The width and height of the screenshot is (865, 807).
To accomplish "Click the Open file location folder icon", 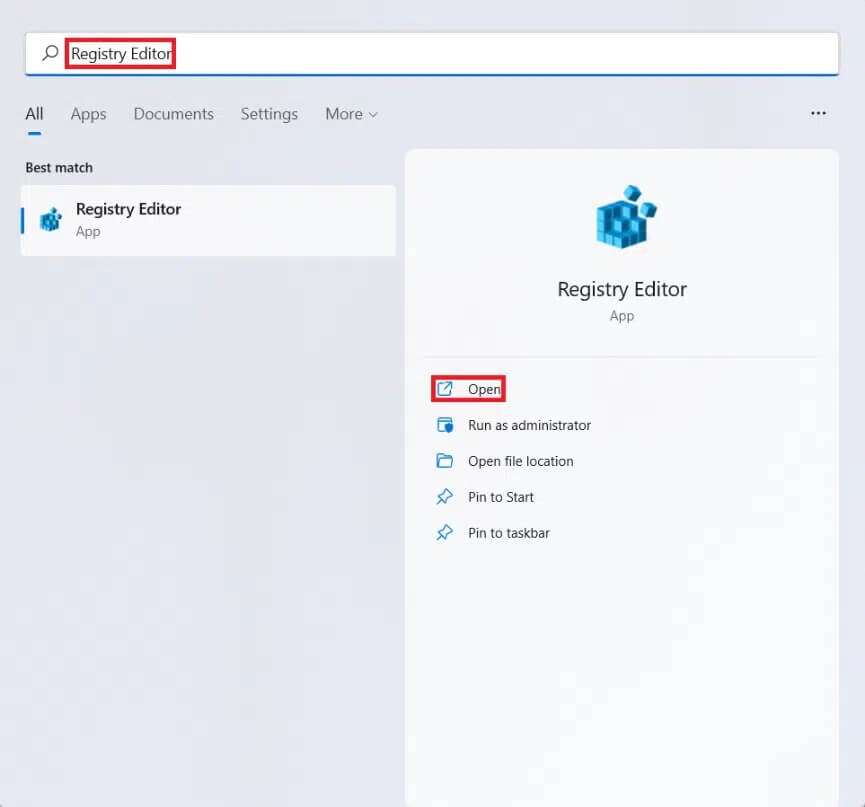I will tap(445, 461).
